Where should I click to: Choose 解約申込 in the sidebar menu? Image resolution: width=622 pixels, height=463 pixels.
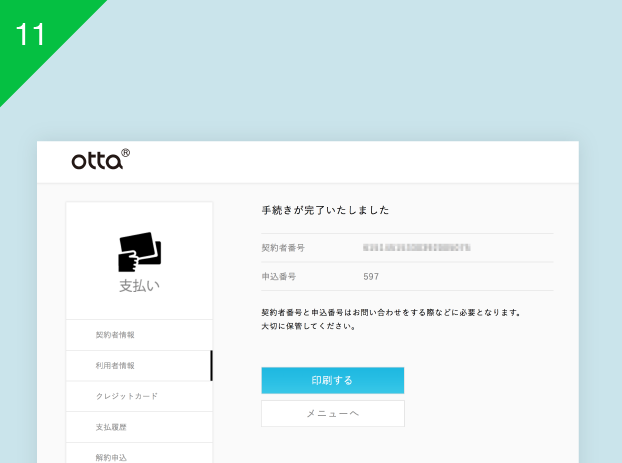pos(112,457)
